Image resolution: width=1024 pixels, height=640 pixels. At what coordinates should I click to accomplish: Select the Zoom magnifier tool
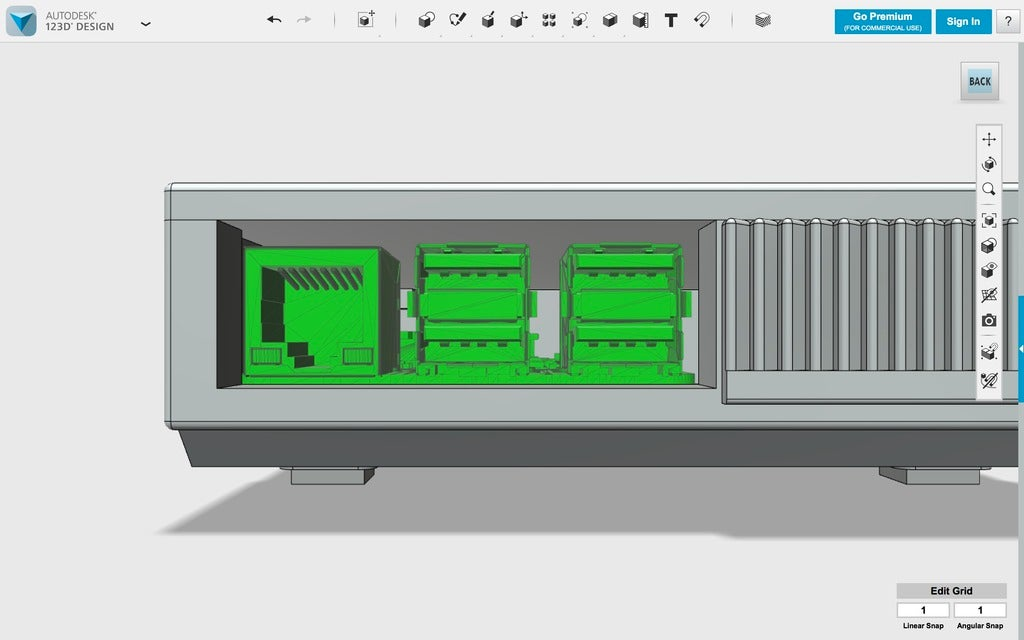pyautogui.click(x=989, y=189)
